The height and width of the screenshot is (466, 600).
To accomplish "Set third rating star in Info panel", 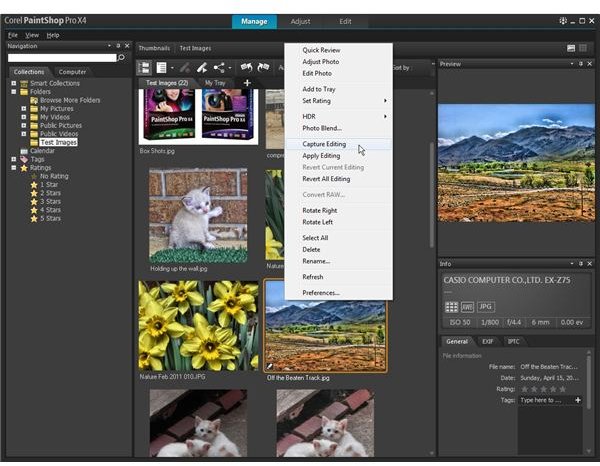I will pos(543,389).
